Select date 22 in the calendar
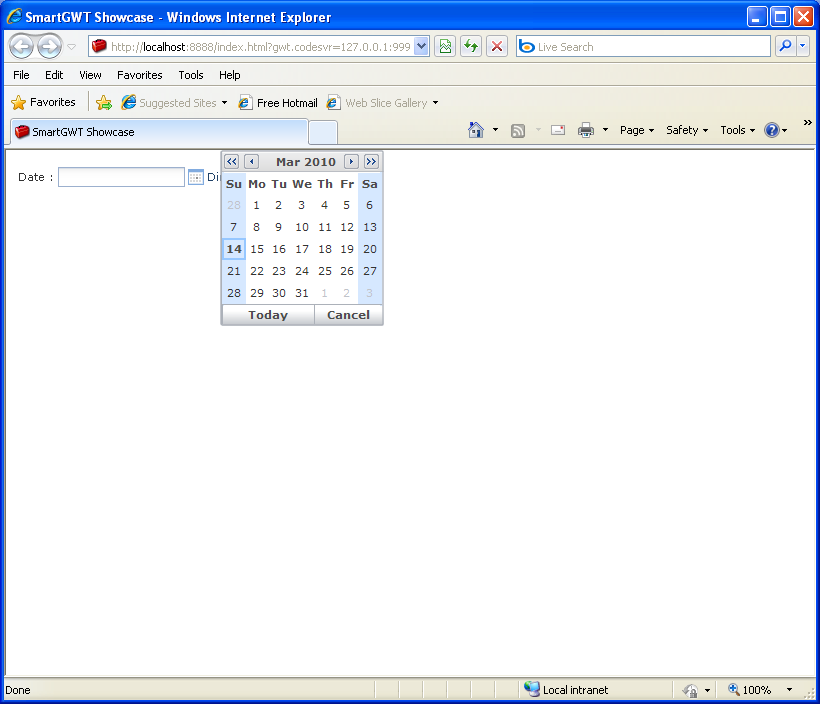 pos(257,271)
